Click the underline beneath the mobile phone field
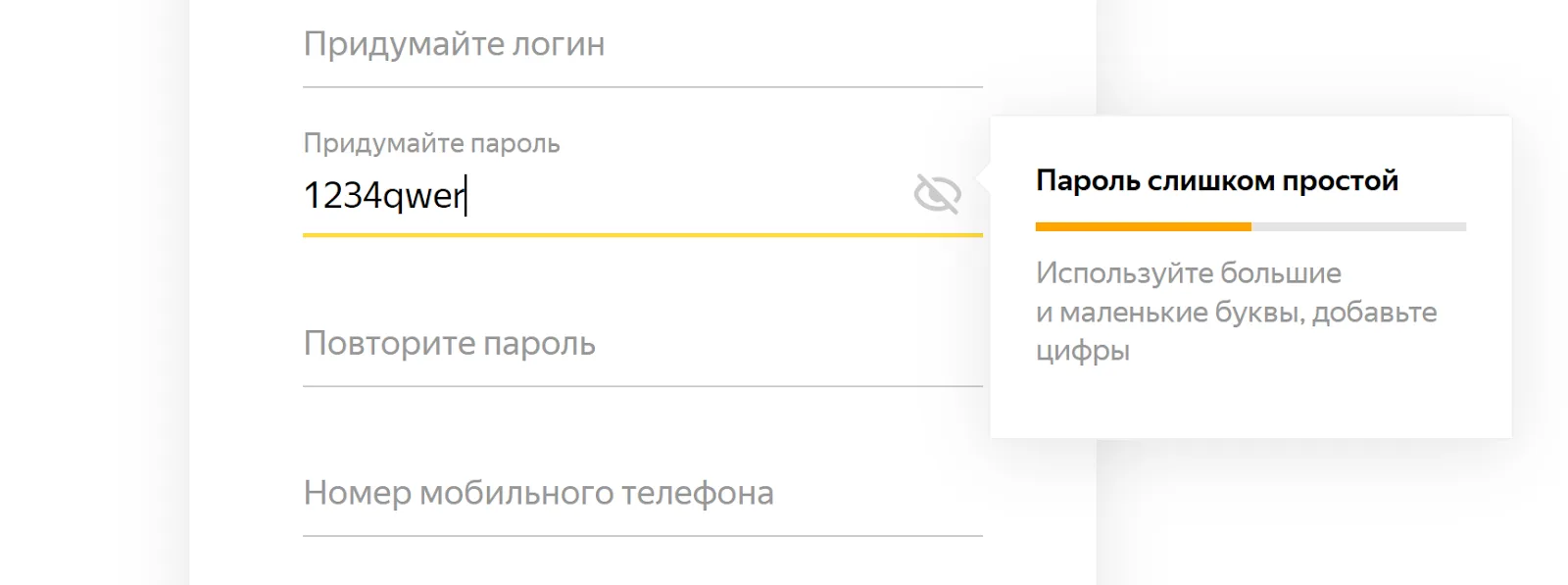This screenshot has height=585, width=1568. click(x=643, y=536)
